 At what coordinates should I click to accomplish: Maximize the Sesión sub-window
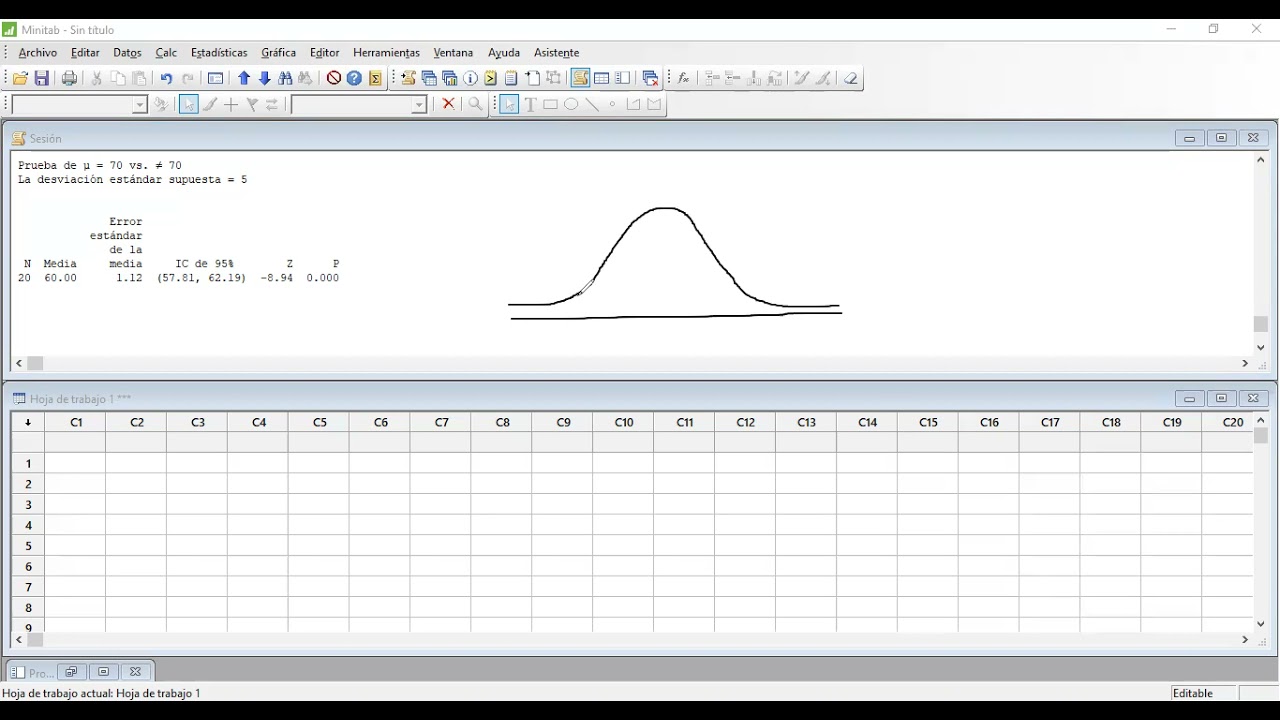point(1221,138)
